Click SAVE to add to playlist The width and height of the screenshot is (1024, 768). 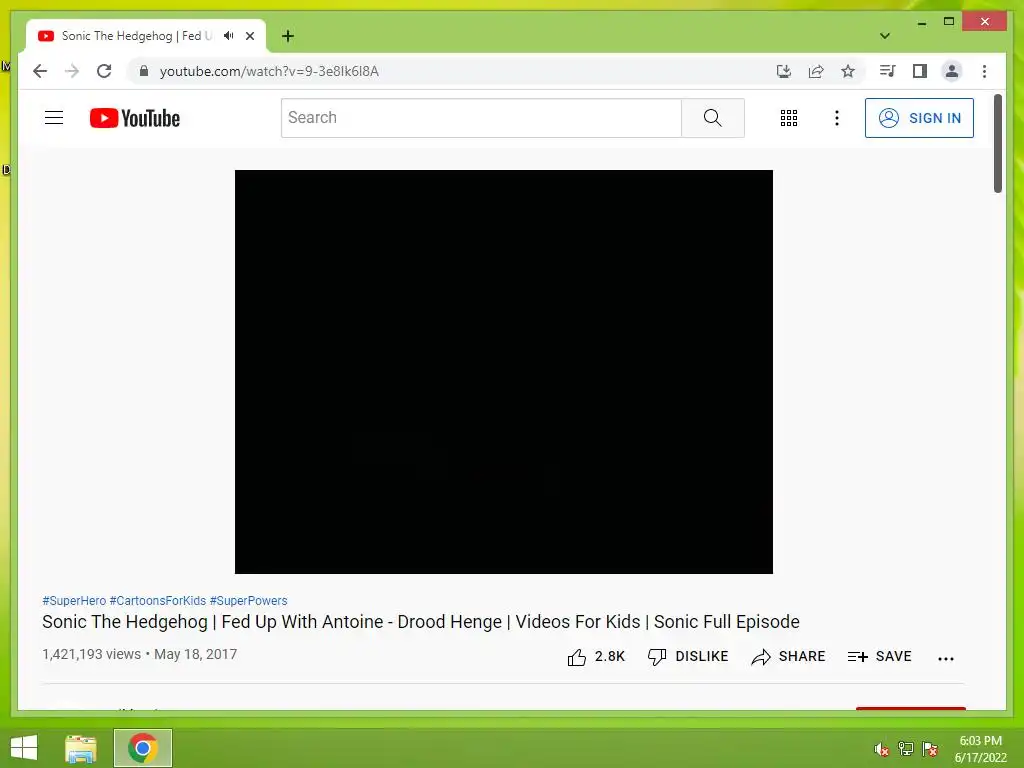coord(879,656)
